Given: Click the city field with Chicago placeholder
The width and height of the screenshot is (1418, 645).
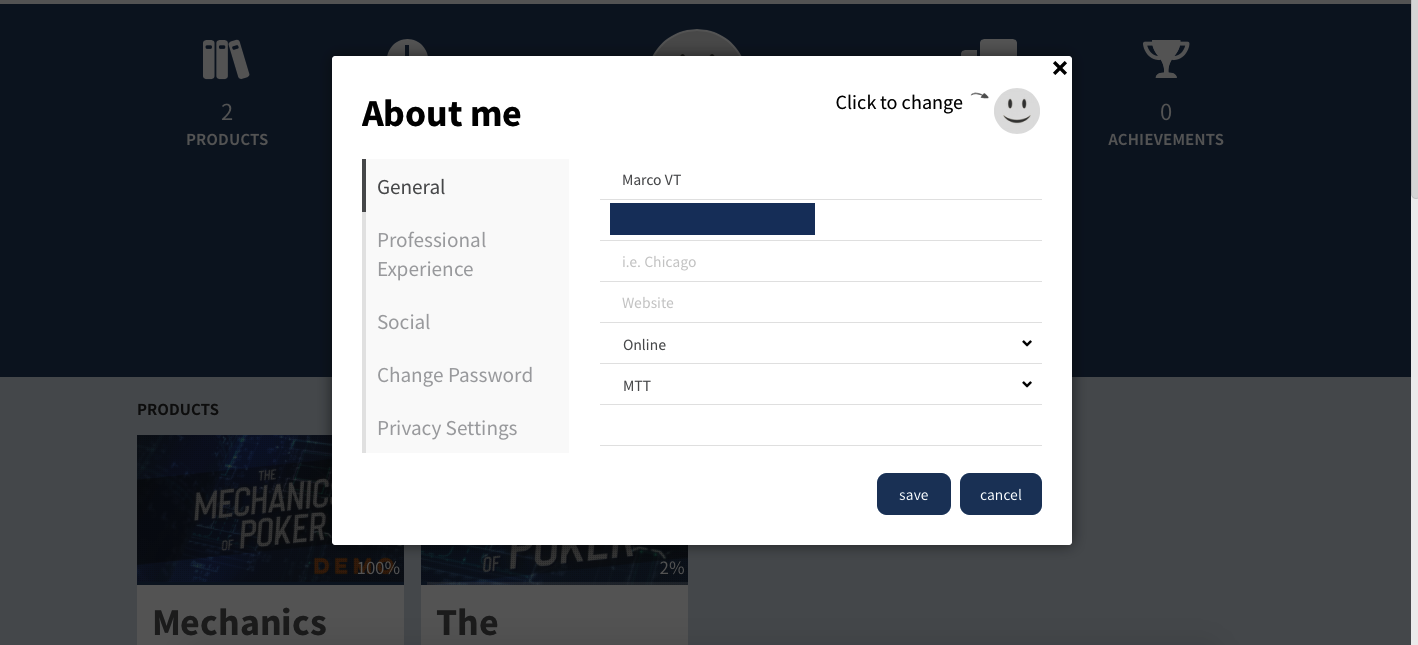Looking at the screenshot, I should tap(821, 262).
